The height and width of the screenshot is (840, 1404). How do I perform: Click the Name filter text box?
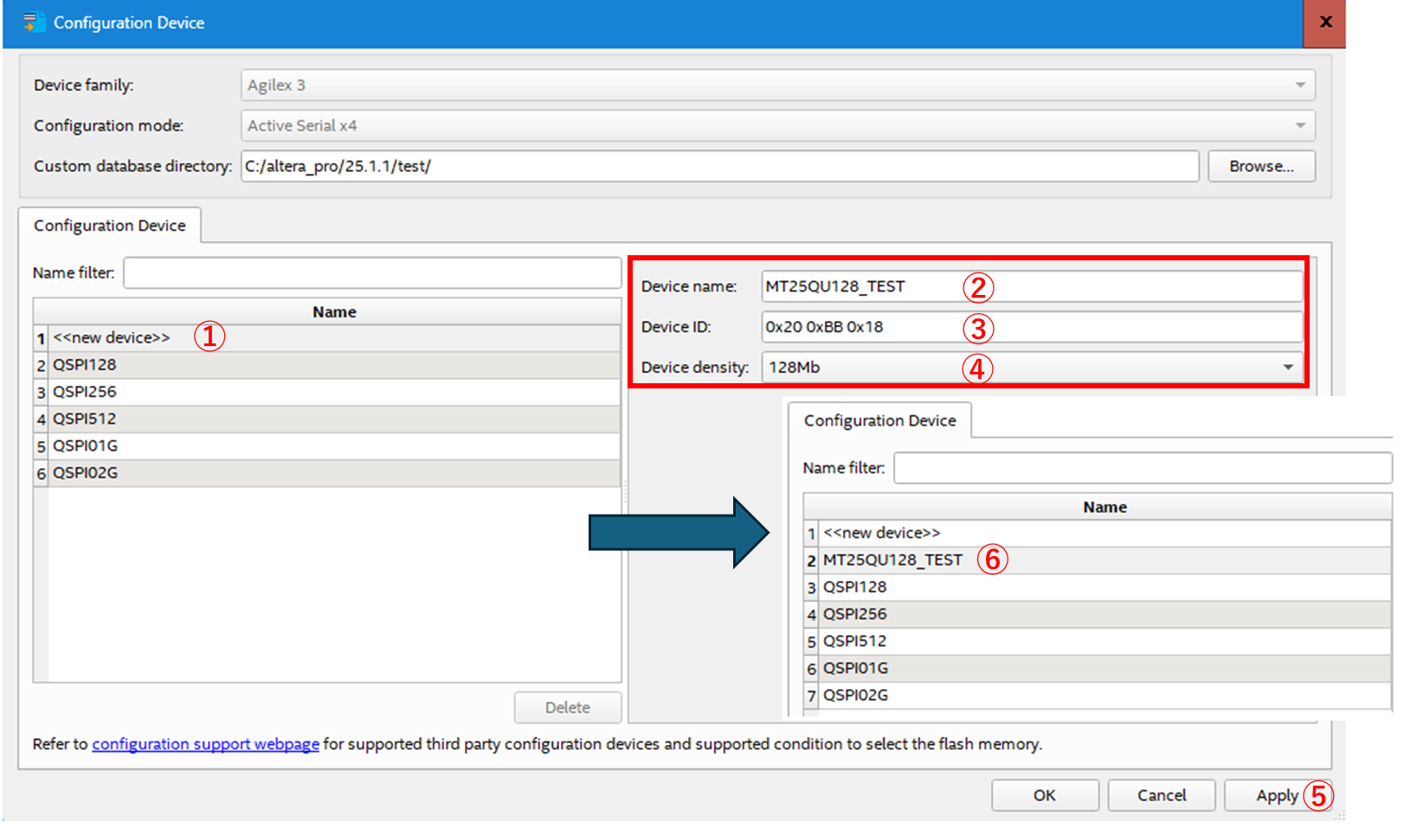[x=372, y=273]
